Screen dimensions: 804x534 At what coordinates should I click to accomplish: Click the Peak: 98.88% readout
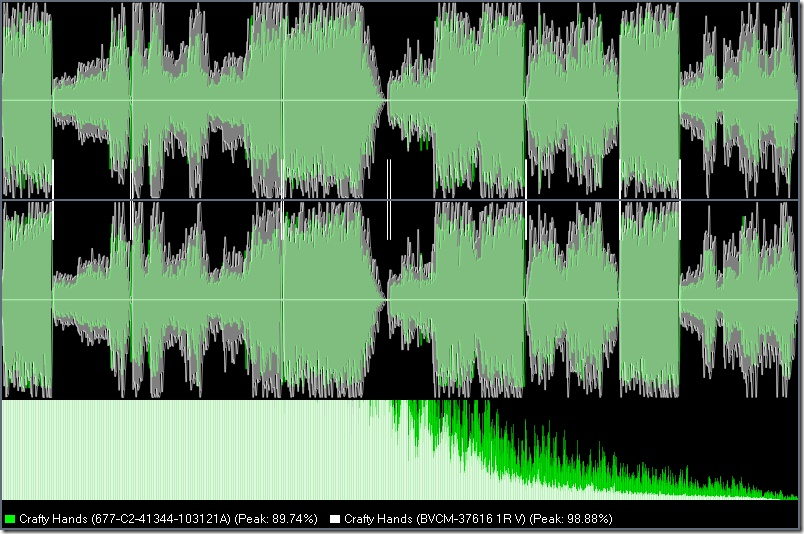pyautogui.click(x=571, y=519)
